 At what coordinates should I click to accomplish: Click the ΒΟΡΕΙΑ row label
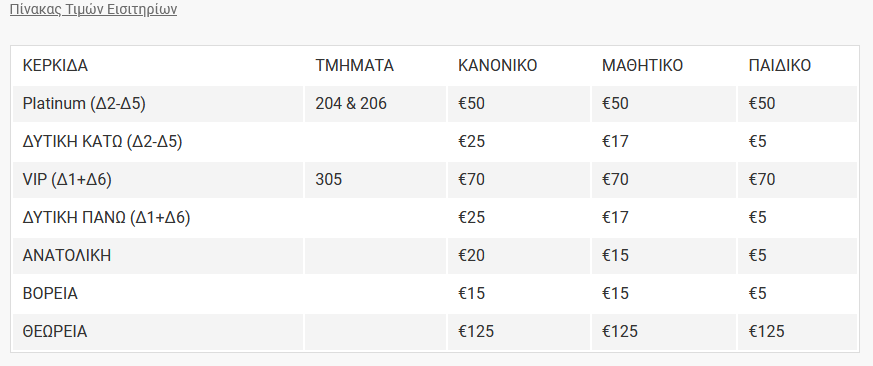(50, 293)
